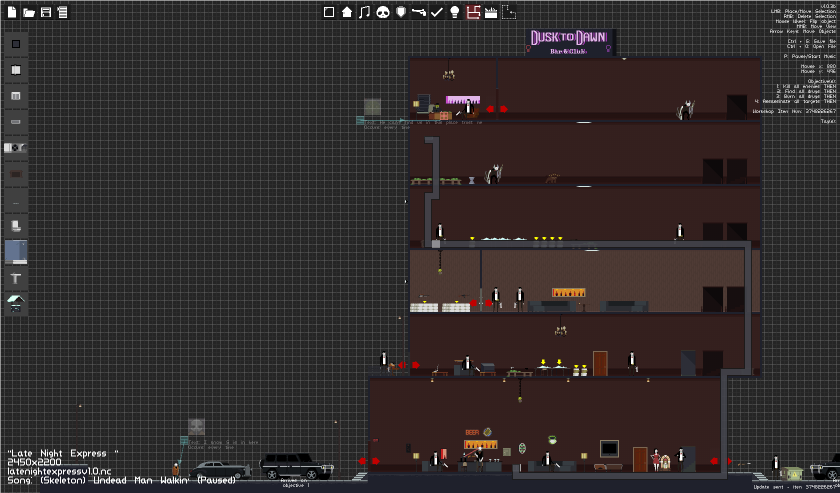Pick the air conditioner fan unit in palette
This screenshot has height=493, width=840.
(16, 148)
